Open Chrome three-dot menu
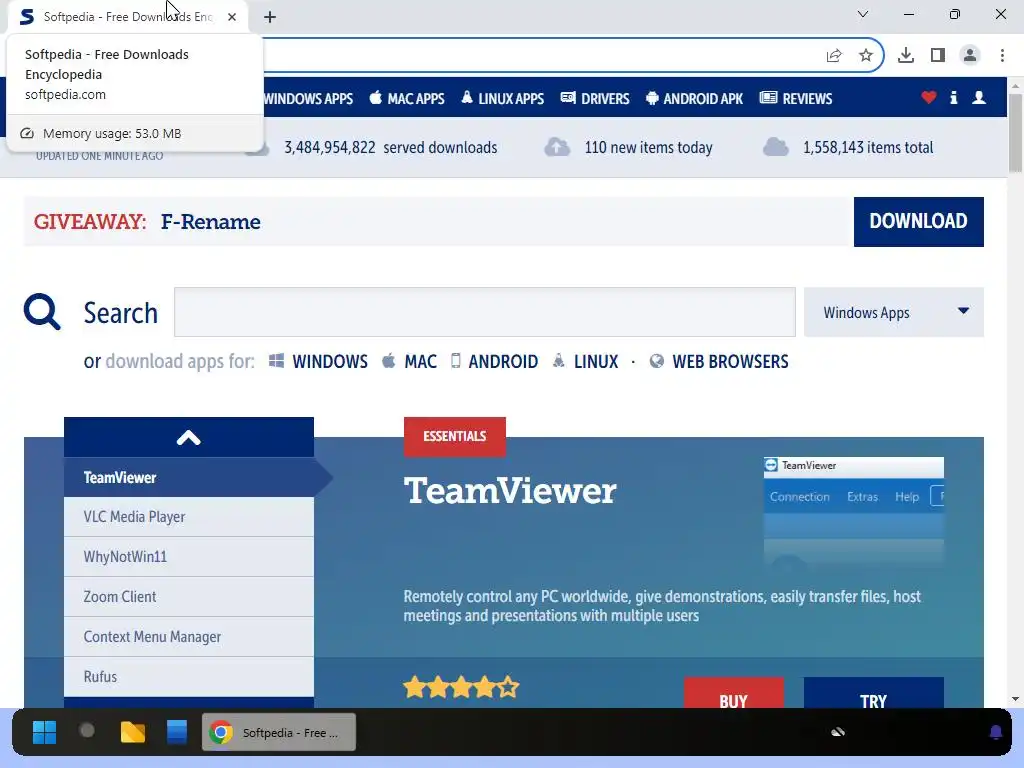The height and width of the screenshot is (768, 1024). [1002, 56]
